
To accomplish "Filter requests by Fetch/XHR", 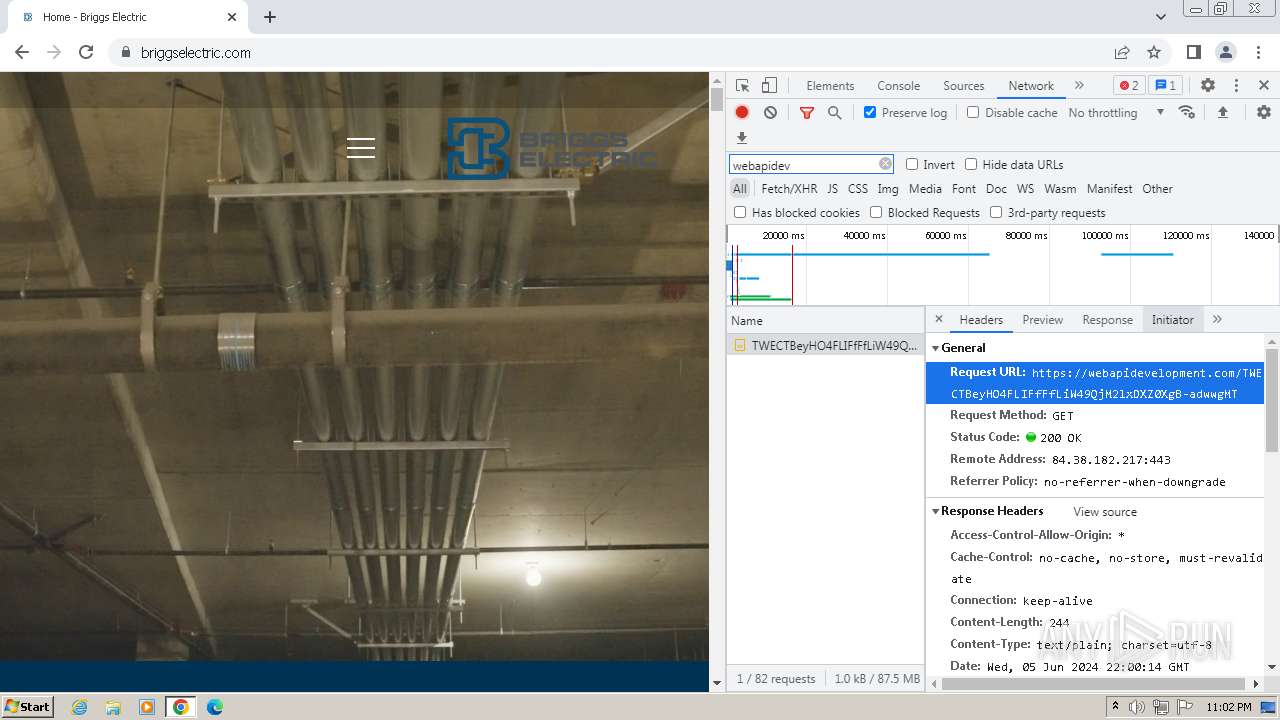I will coord(789,188).
